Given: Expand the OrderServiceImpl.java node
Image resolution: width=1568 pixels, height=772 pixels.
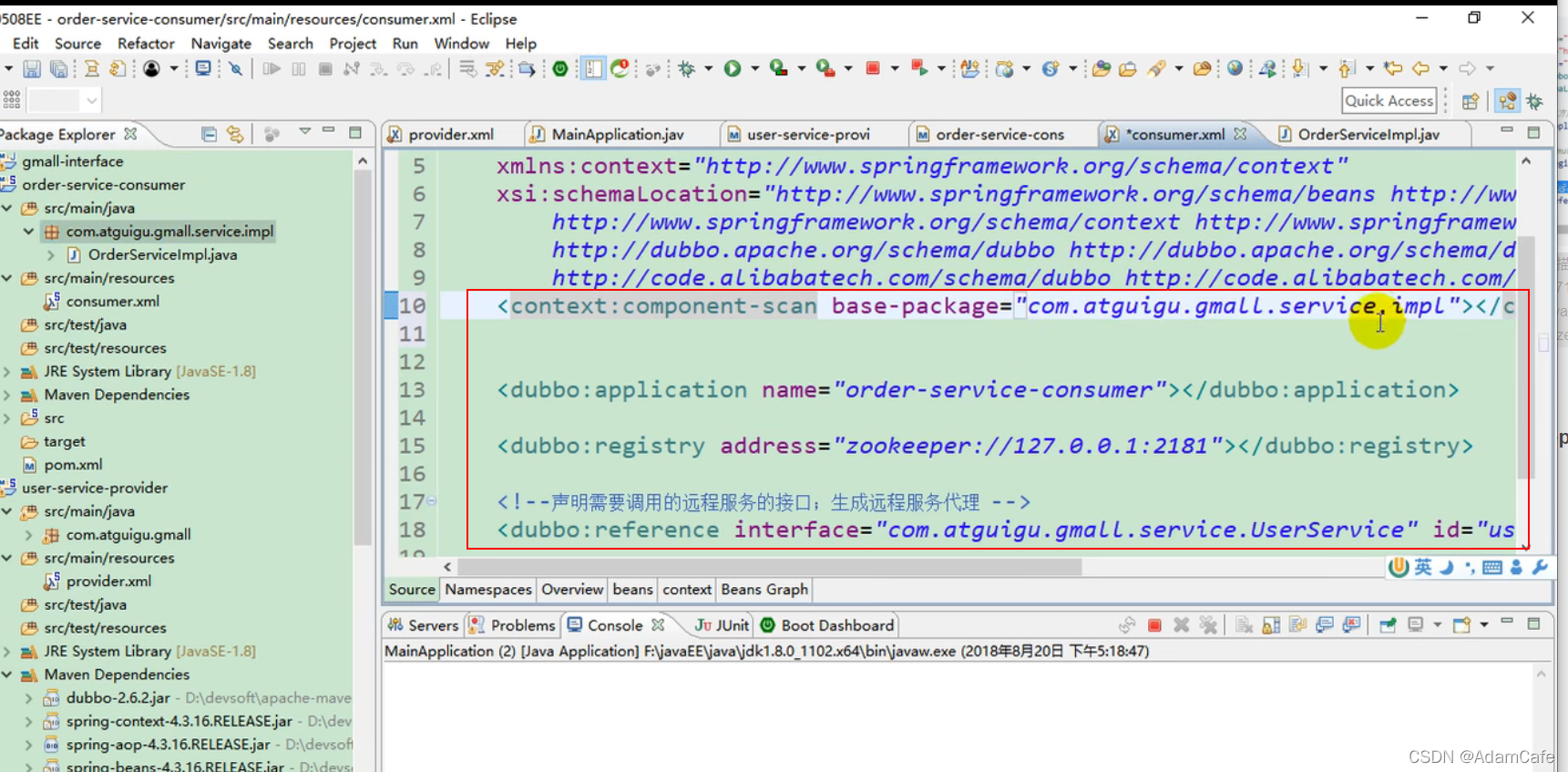Looking at the screenshot, I should (x=51, y=255).
